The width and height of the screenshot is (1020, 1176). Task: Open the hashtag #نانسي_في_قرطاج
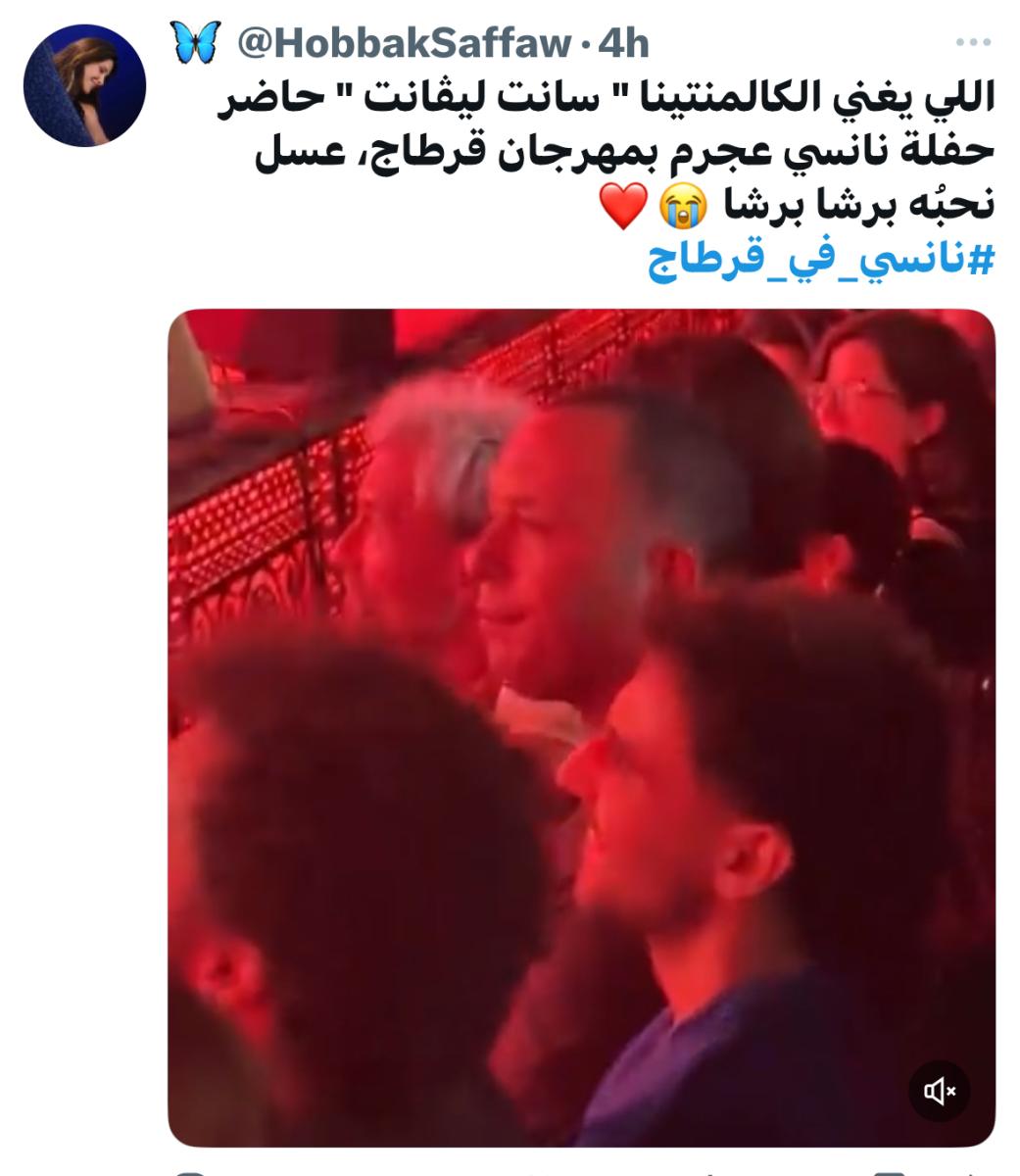pos(820,261)
